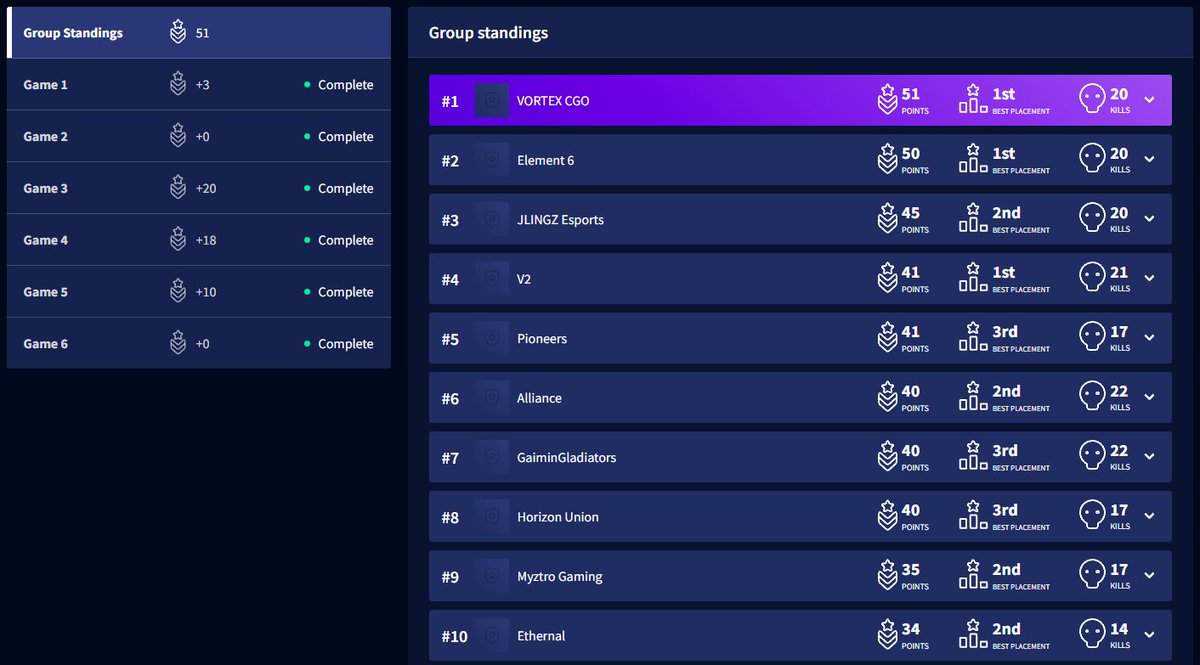The image size is (1200, 665).
Task: Click points badge icon in Game 4 row
Action: click(178, 240)
